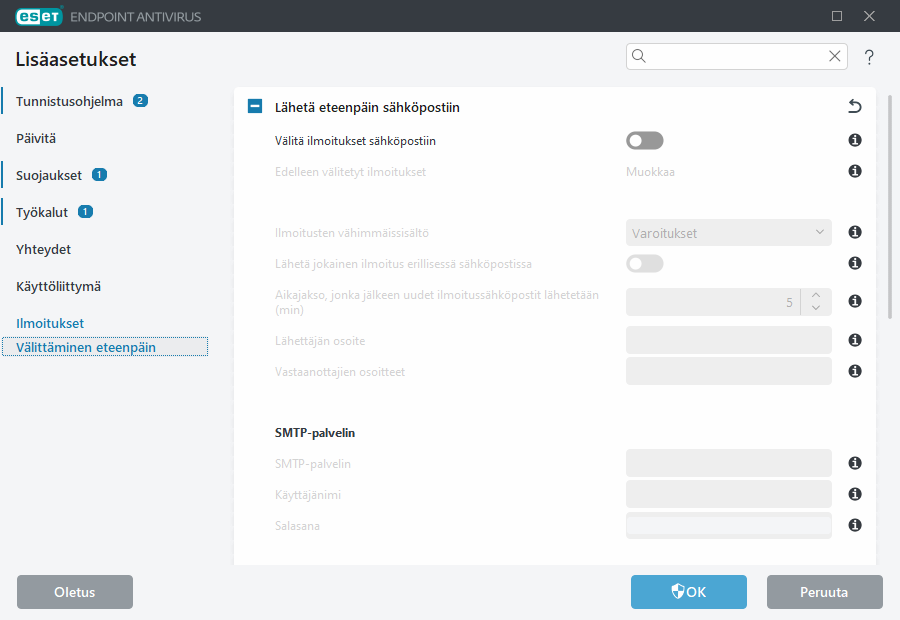Click the Salasana input field
The height and width of the screenshot is (620, 900).
point(728,525)
